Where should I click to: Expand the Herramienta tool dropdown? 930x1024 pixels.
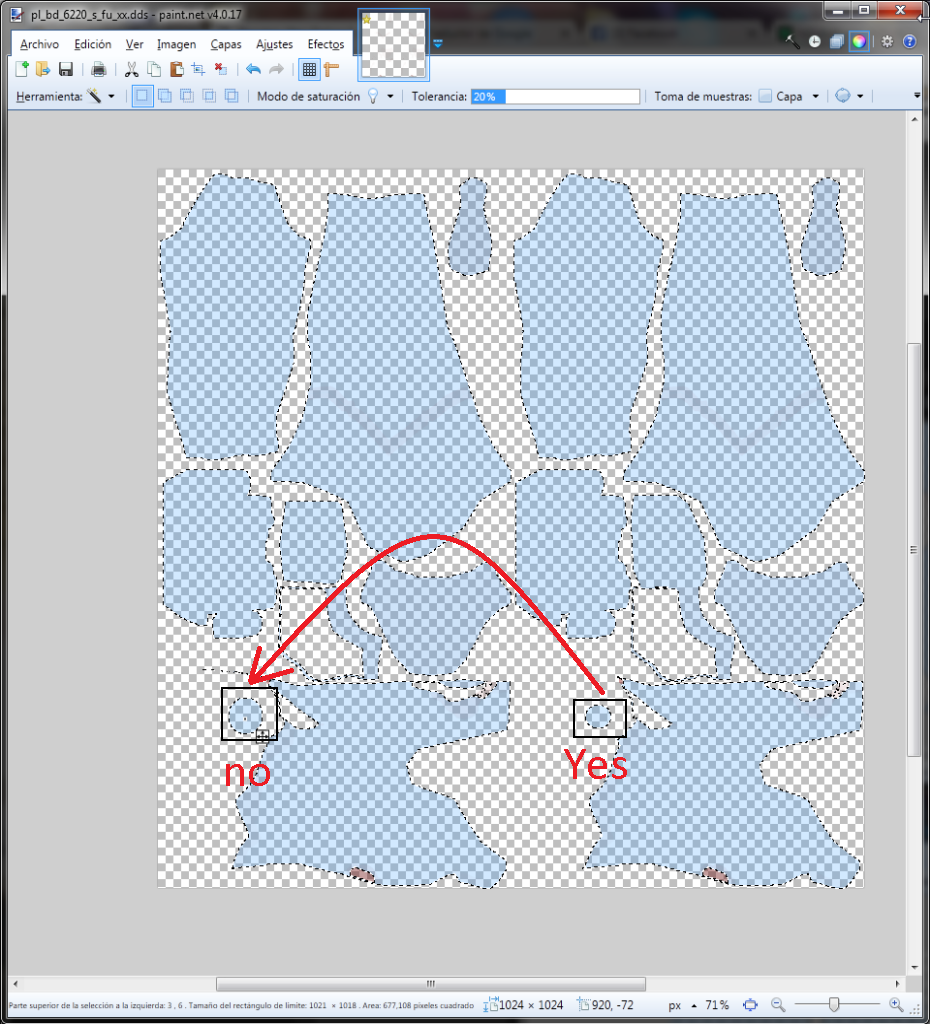[x=110, y=97]
